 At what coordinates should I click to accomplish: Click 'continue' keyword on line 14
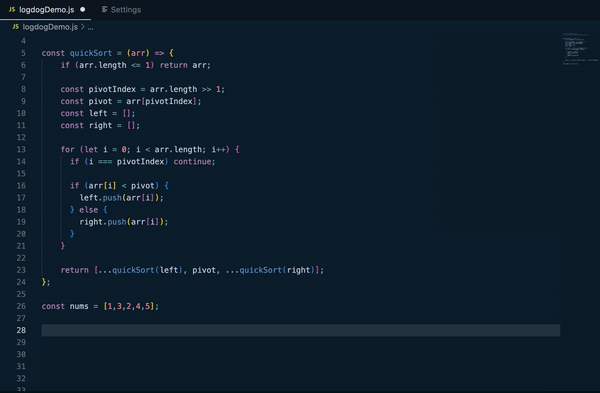click(192, 162)
